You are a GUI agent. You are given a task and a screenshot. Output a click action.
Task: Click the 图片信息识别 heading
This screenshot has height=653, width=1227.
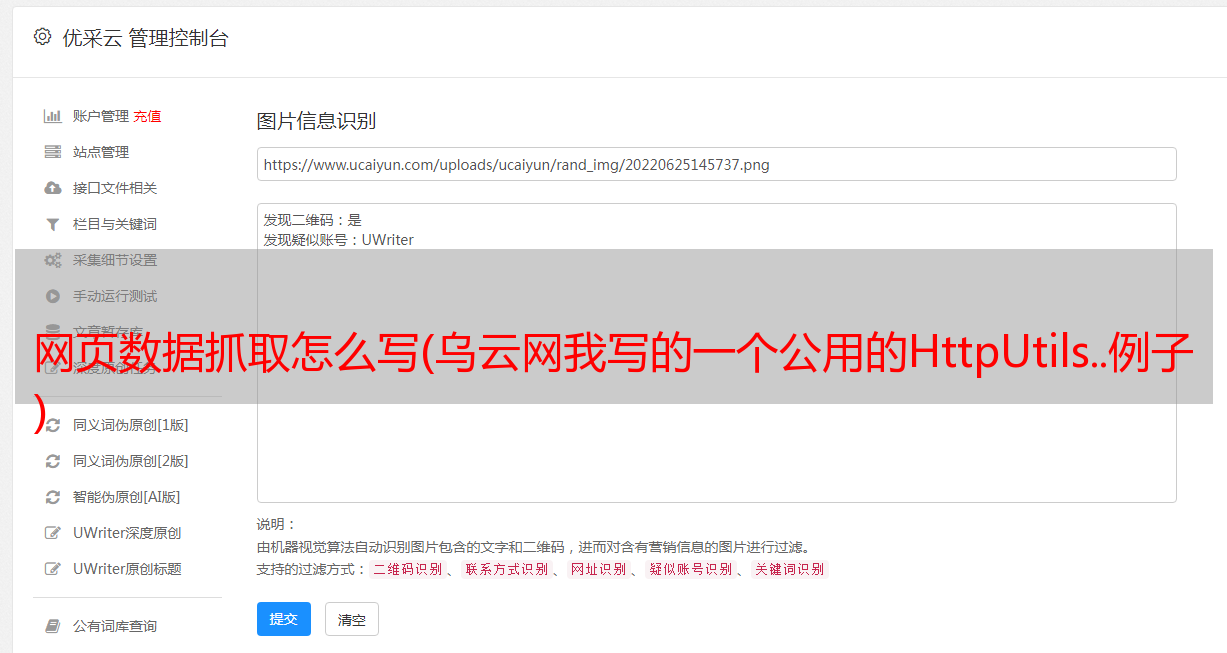pos(316,122)
